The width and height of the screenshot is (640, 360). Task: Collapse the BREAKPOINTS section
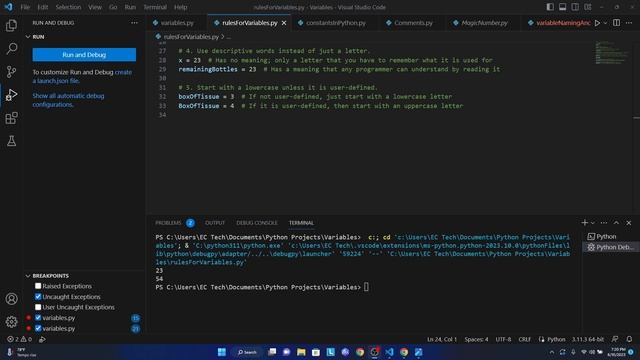pos(28,276)
